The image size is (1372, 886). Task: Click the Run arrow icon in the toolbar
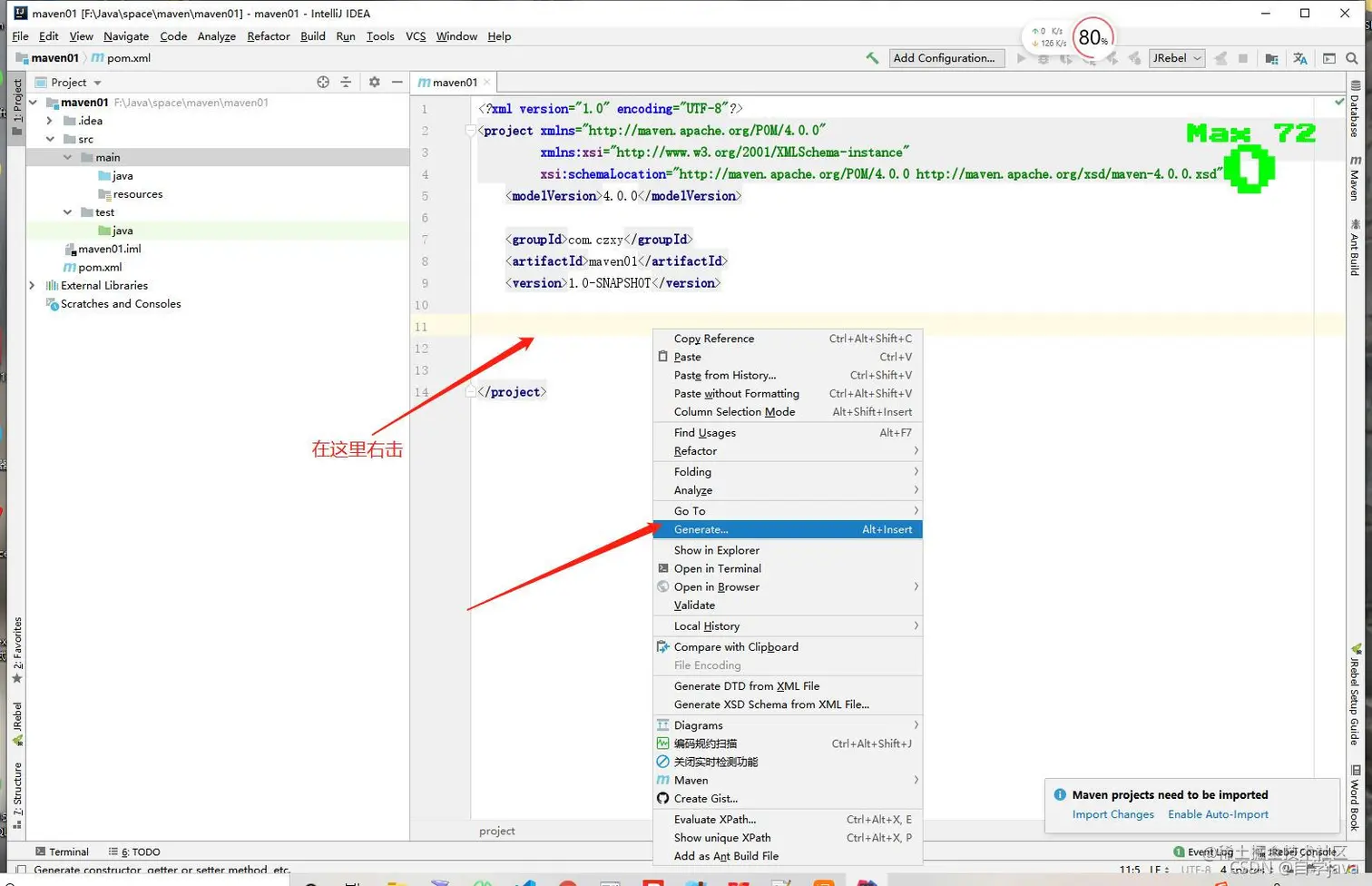tap(1022, 58)
